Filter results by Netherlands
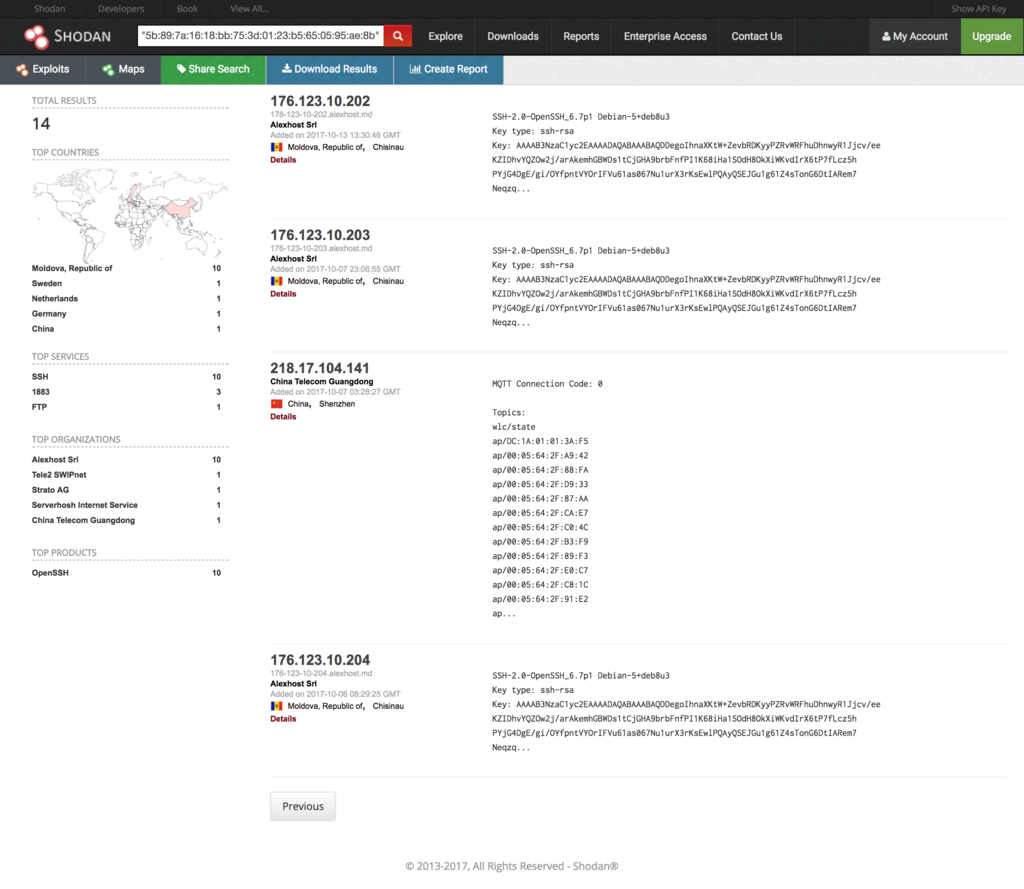1024x889 pixels. pyautogui.click(x=55, y=299)
